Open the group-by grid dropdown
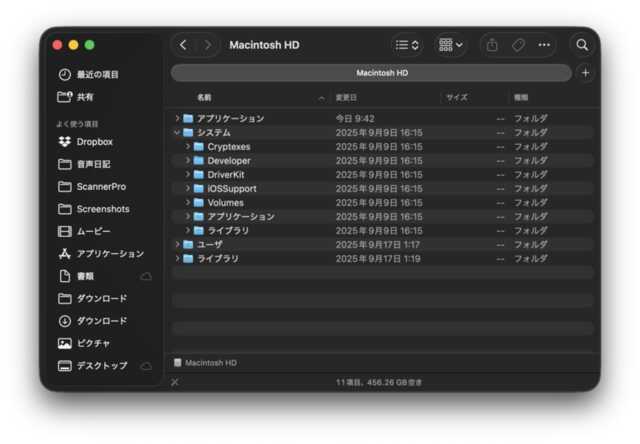The image size is (640, 444). click(x=451, y=45)
